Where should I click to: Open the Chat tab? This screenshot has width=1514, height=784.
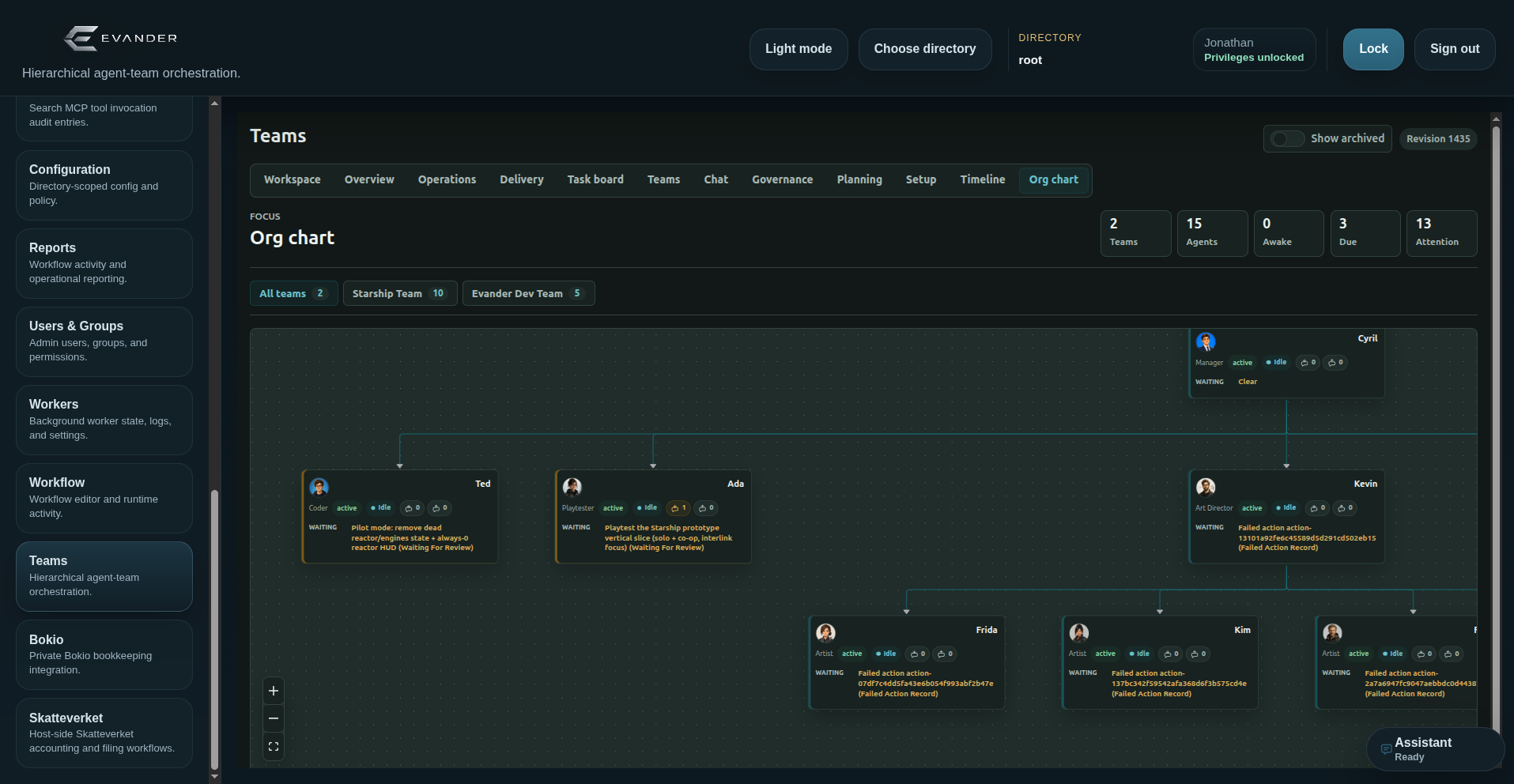tap(716, 180)
